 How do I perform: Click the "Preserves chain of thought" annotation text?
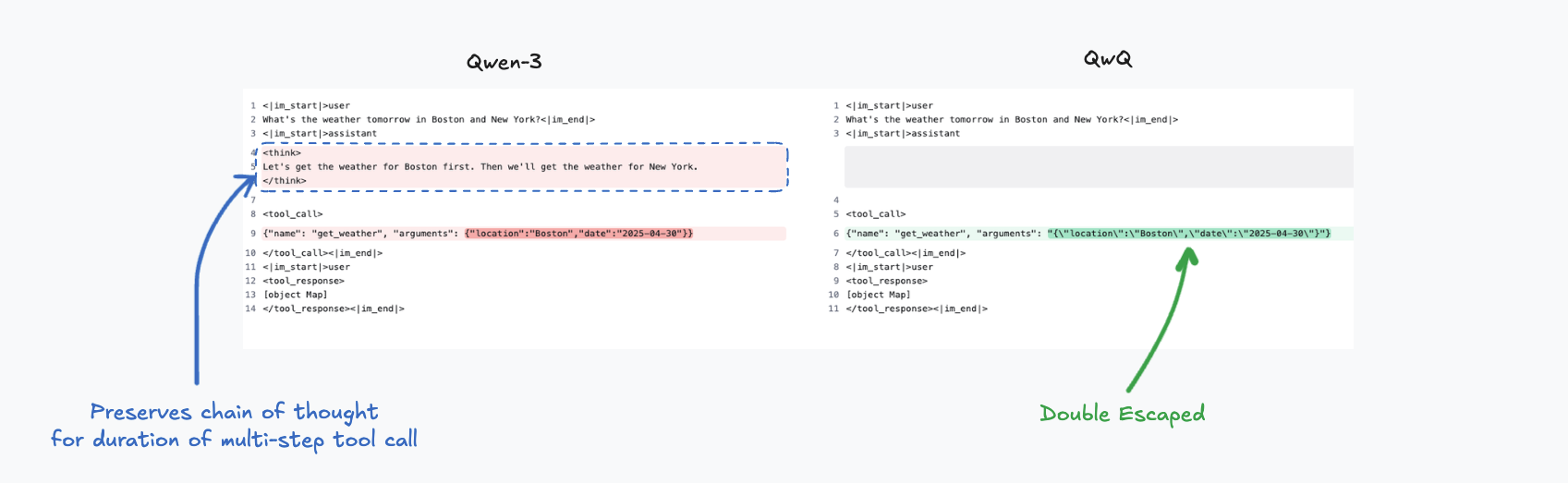[234, 412]
